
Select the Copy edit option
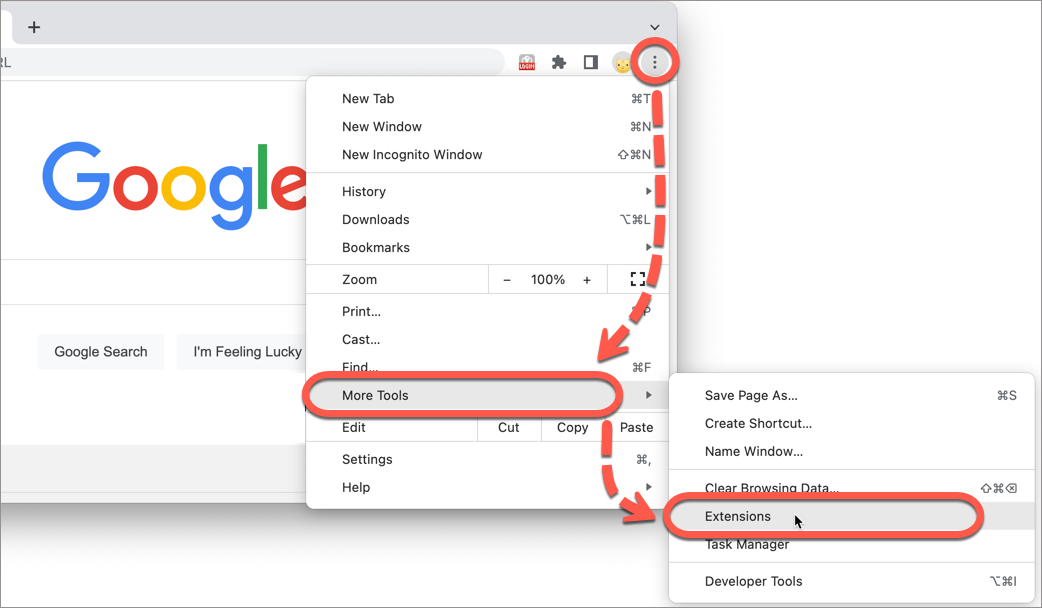(x=573, y=427)
